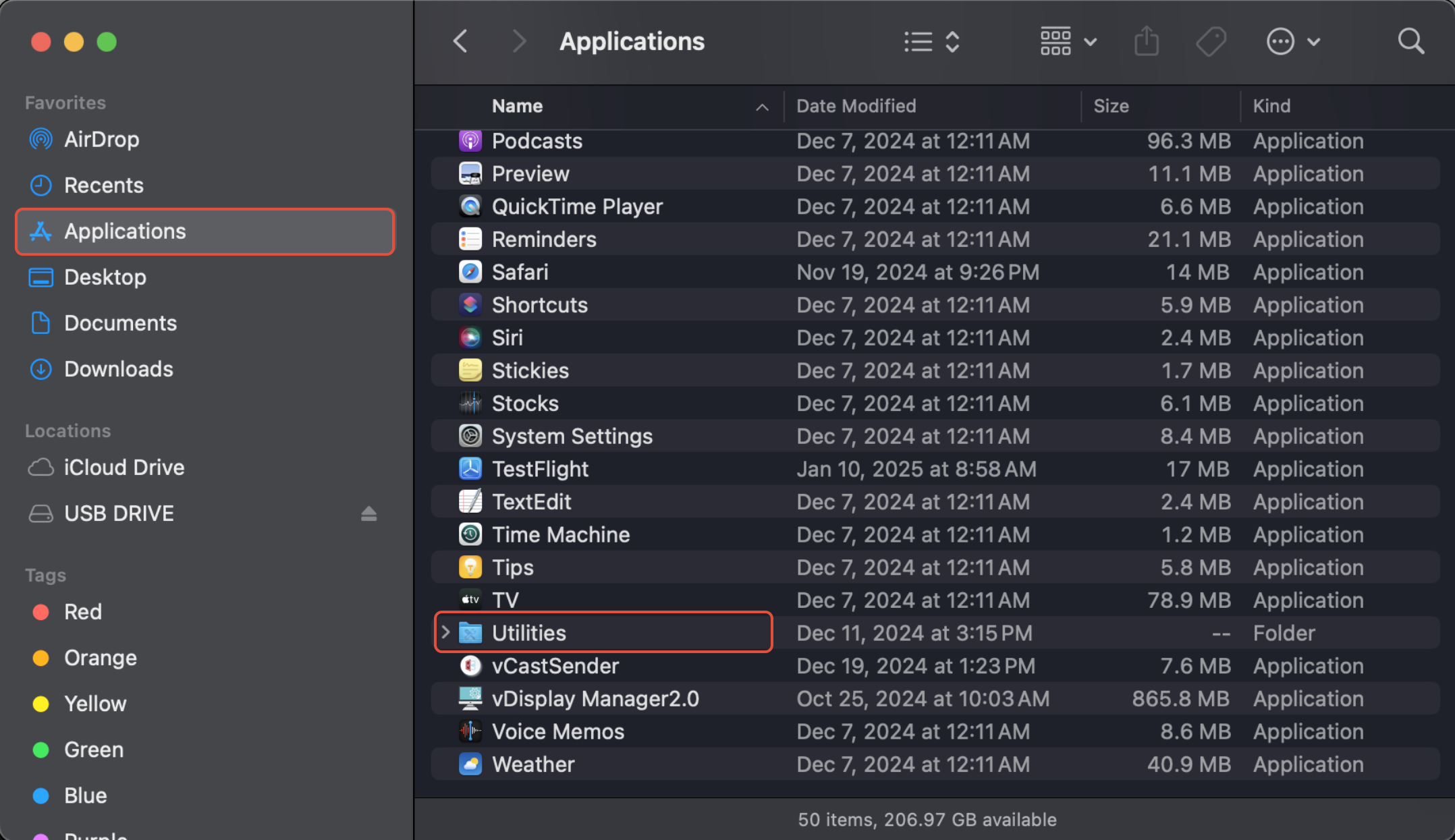The image size is (1455, 840).
Task: Open the grouping options dropdown
Action: click(1068, 42)
